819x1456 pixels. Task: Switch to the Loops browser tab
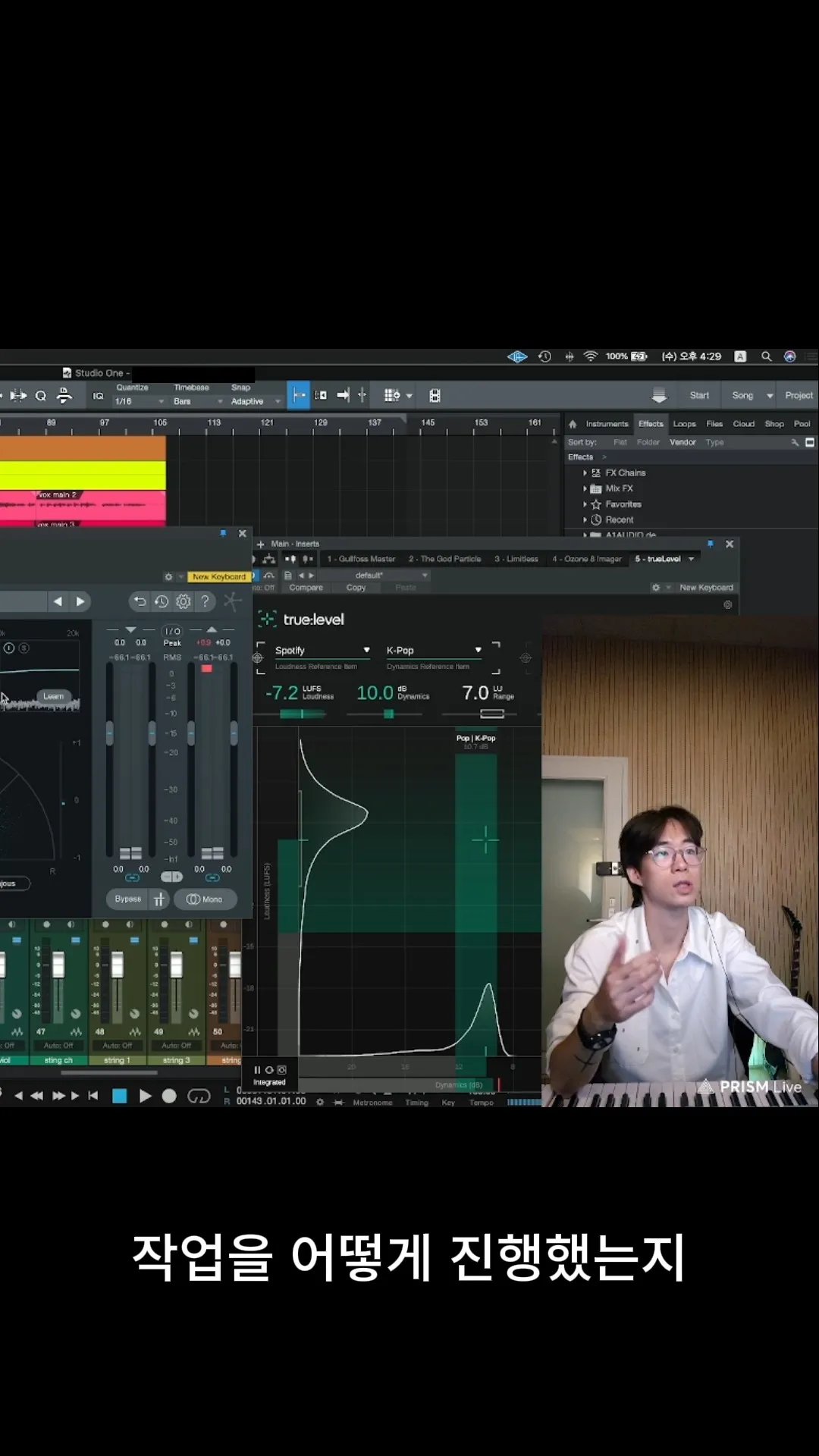click(x=684, y=424)
